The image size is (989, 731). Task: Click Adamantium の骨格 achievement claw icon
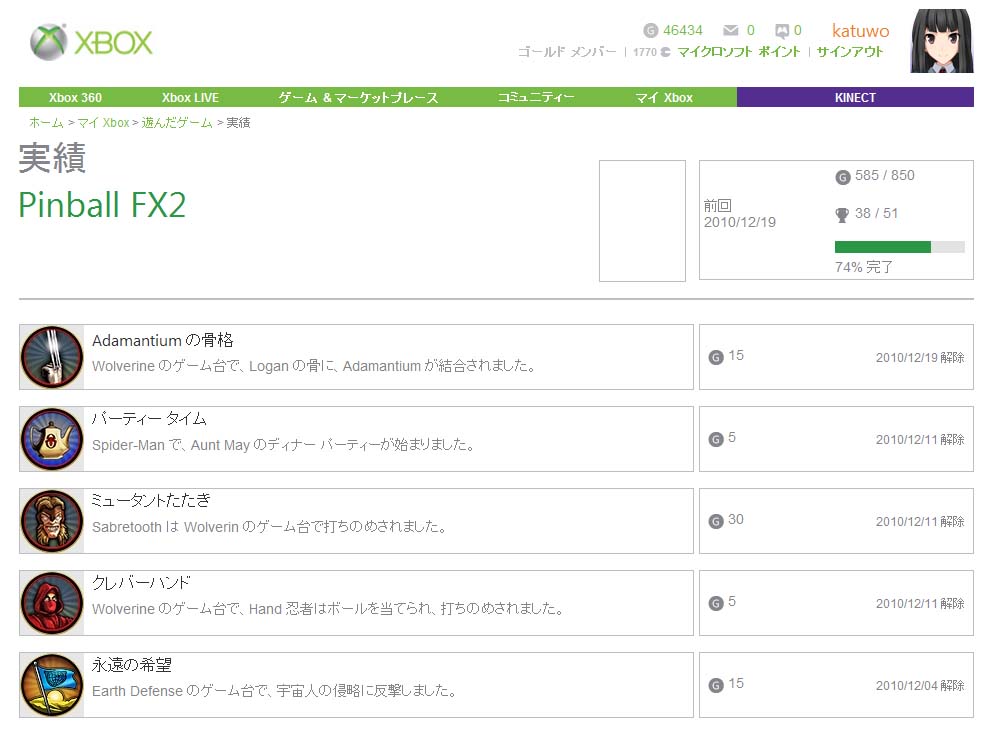tap(52, 357)
